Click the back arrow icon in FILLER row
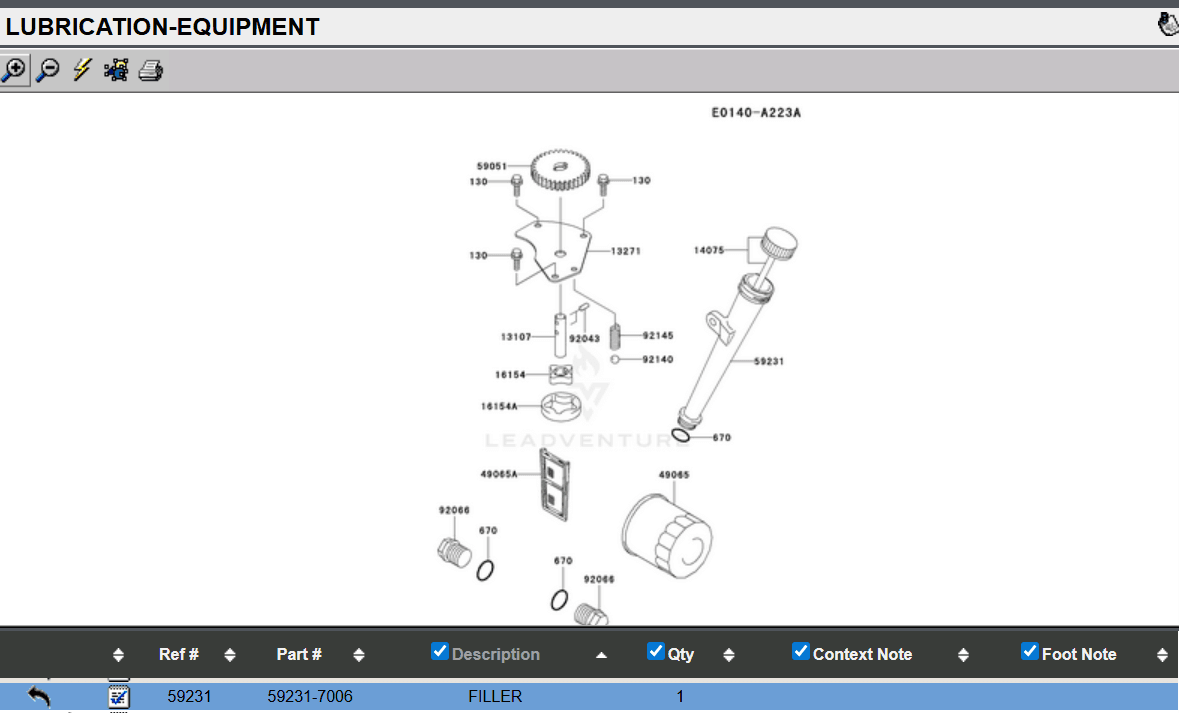 pos(39,696)
